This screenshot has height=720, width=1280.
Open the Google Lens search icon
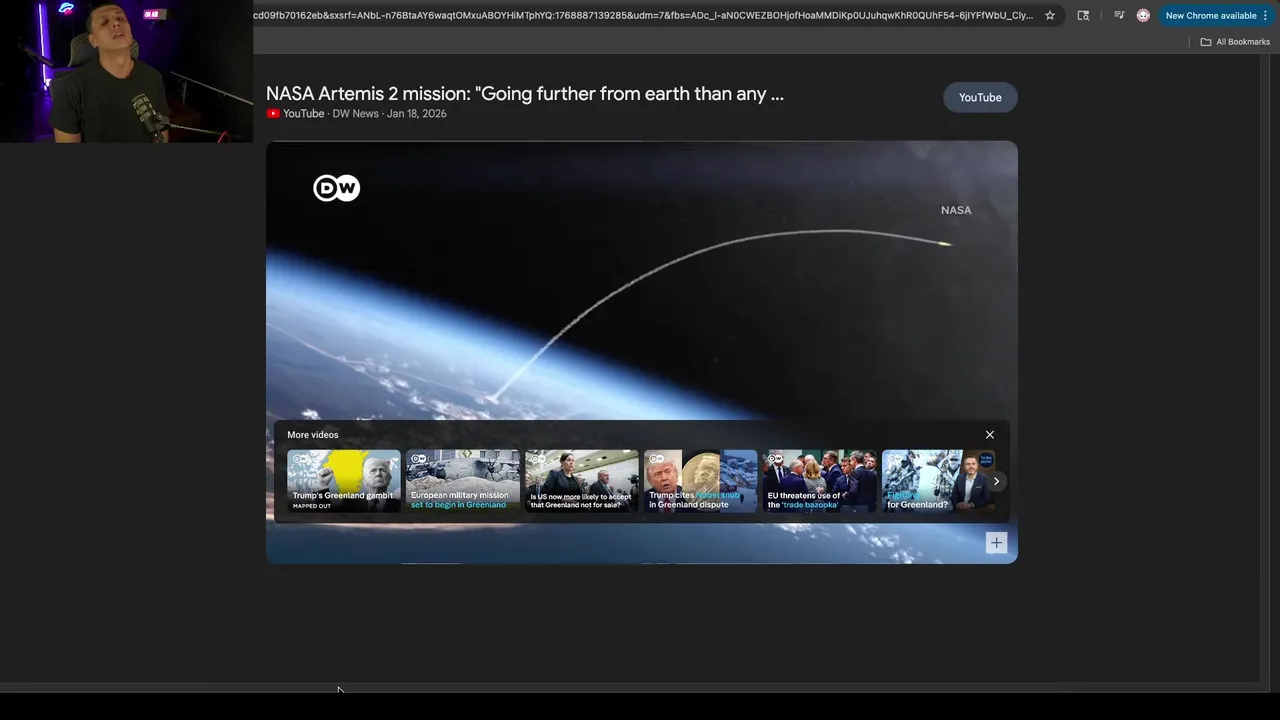(1083, 15)
